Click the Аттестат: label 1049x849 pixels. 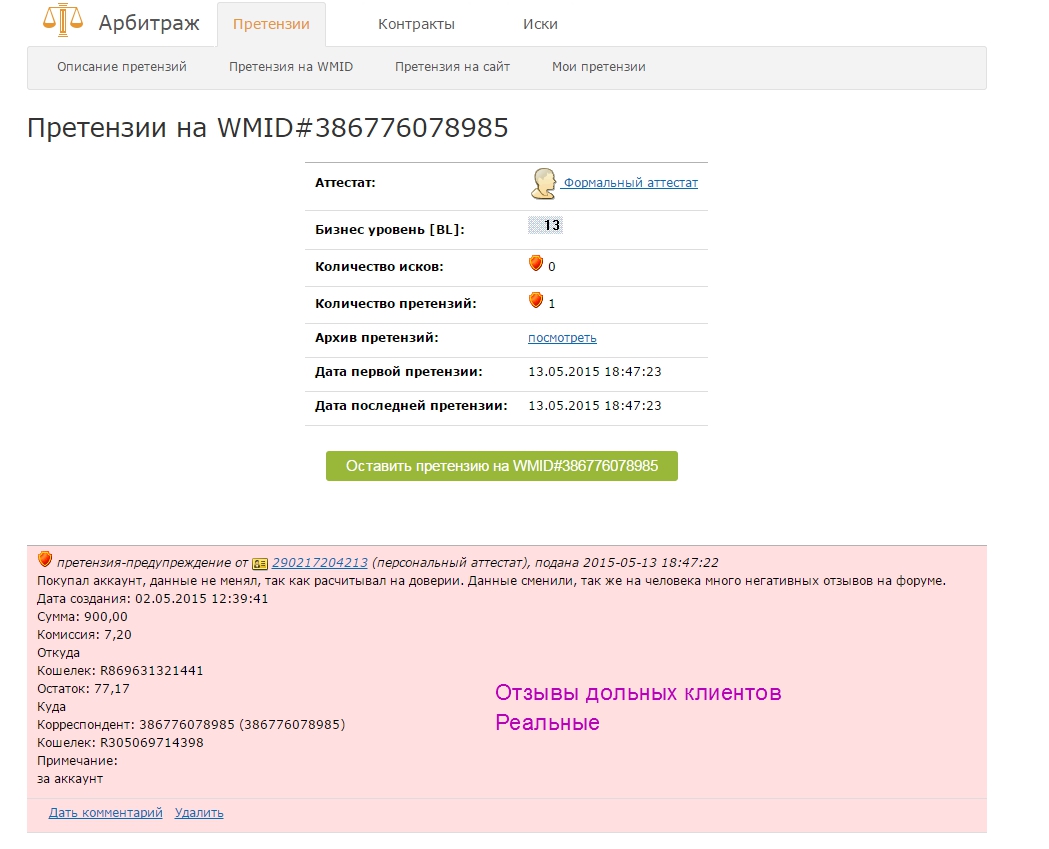tap(345, 183)
